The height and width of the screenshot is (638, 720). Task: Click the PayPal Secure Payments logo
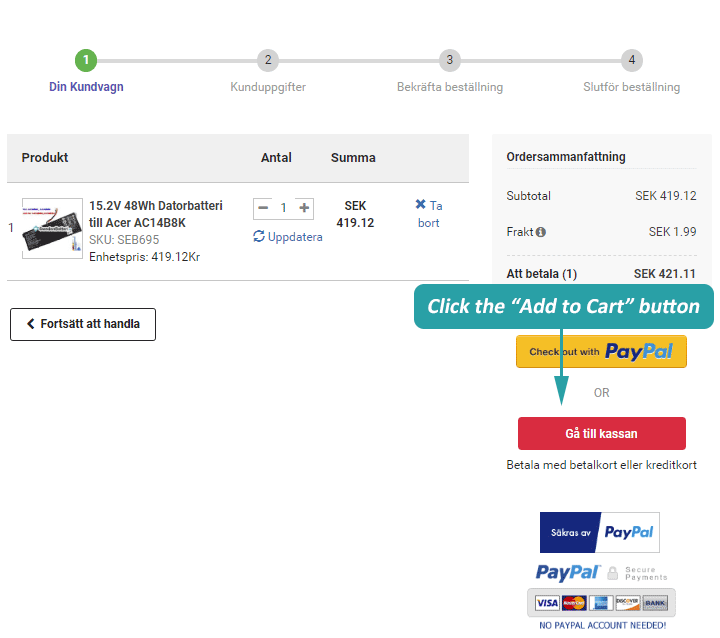coord(599,572)
